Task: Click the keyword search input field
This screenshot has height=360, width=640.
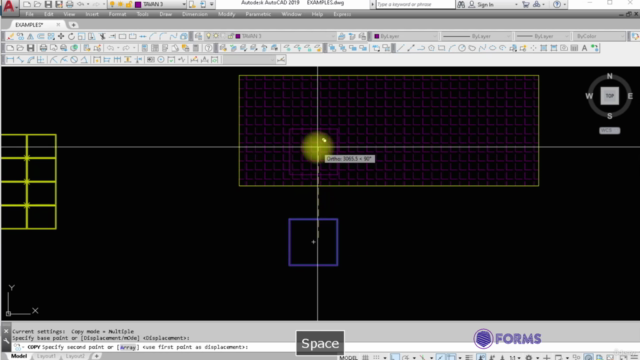Action: coord(415,4)
